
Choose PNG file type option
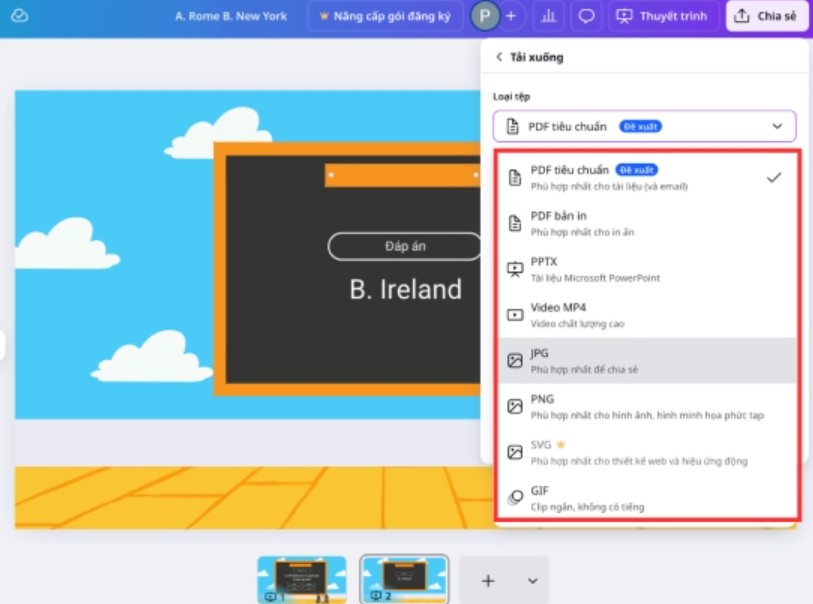645,406
